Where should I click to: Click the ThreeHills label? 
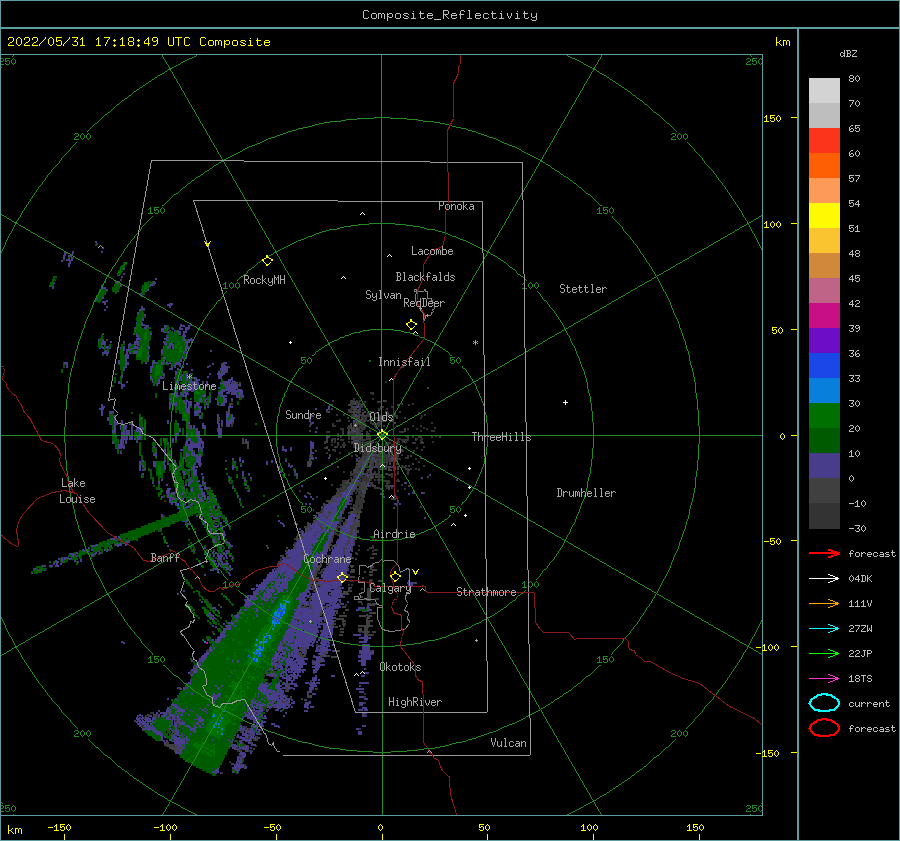coord(502,437)
